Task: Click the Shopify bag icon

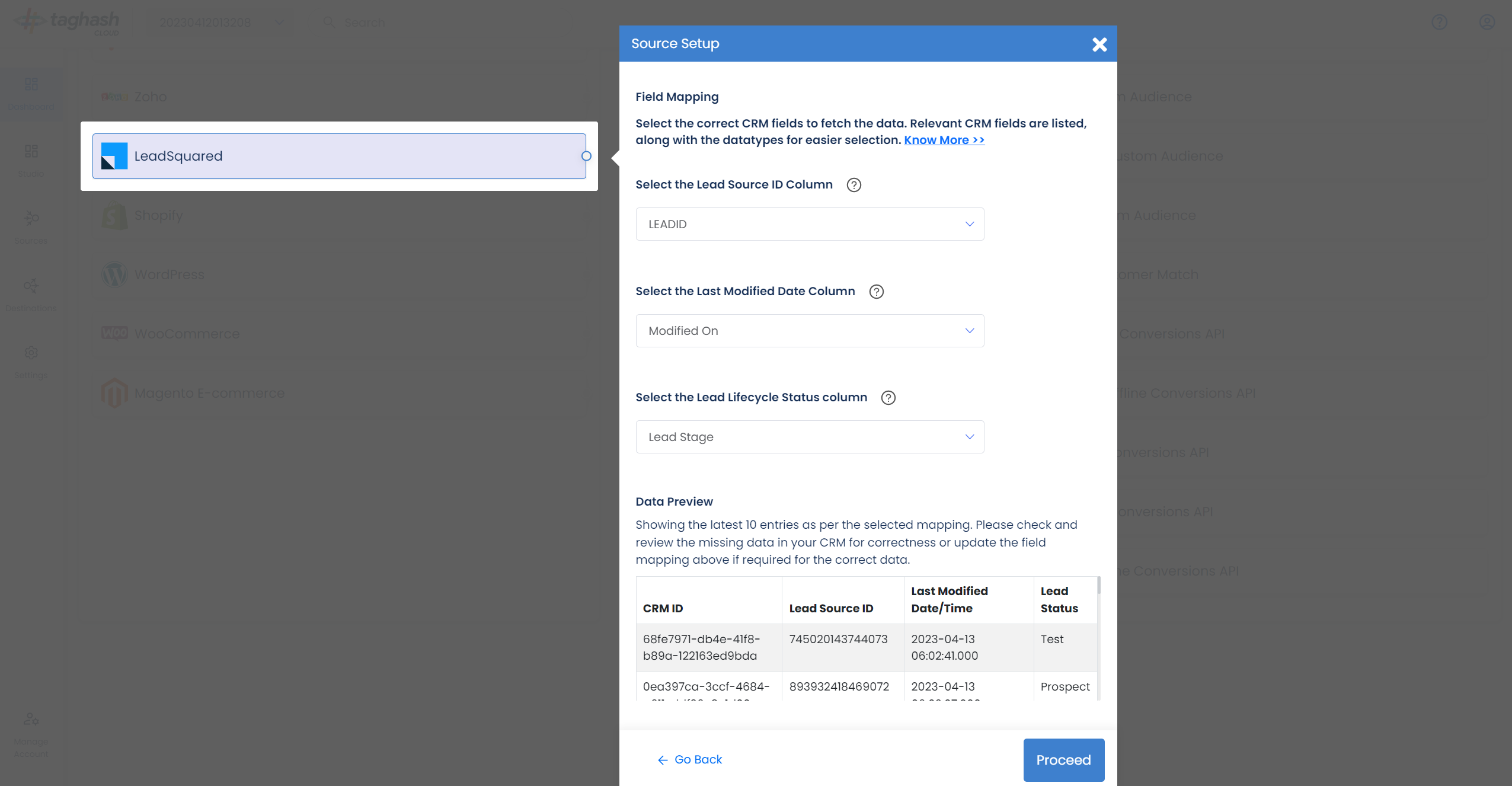Action: pyautogui.click(x=114, y=215)
